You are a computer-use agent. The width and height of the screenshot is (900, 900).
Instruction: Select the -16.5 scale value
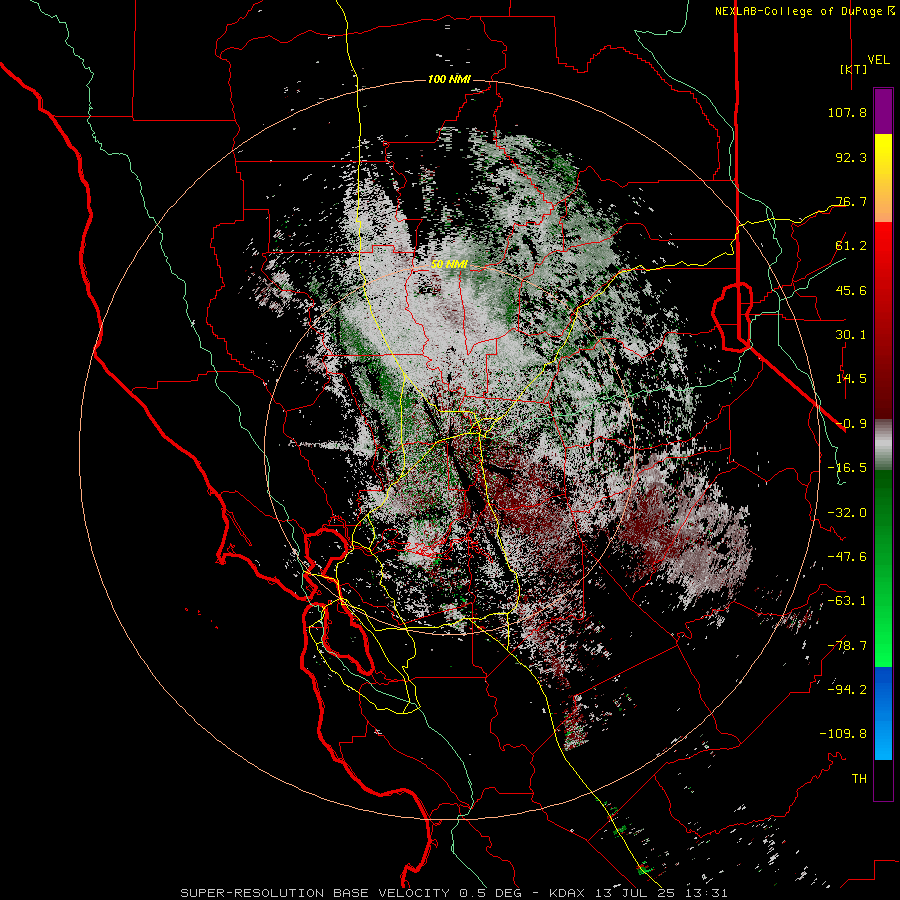coord(847,468)
